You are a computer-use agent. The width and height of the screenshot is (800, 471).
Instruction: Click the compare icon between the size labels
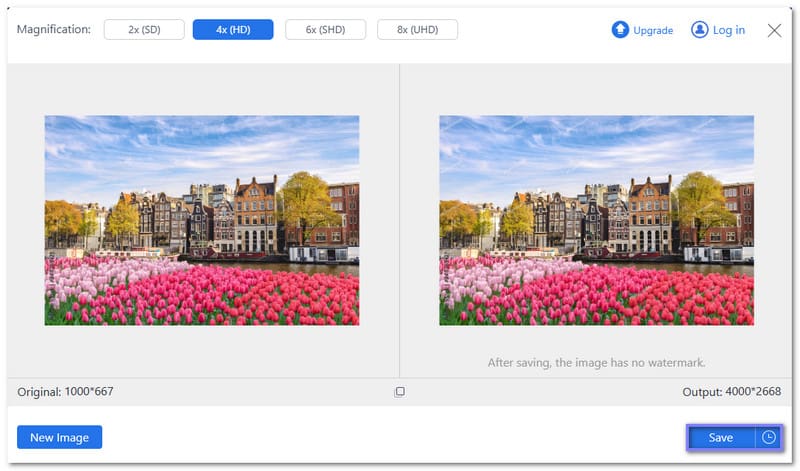point(399,392)
